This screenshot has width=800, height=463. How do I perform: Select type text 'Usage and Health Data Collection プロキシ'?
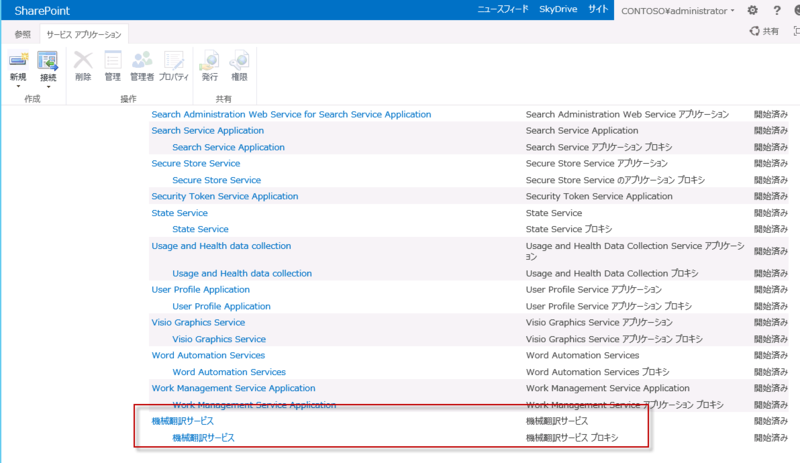tap(612, 274)
